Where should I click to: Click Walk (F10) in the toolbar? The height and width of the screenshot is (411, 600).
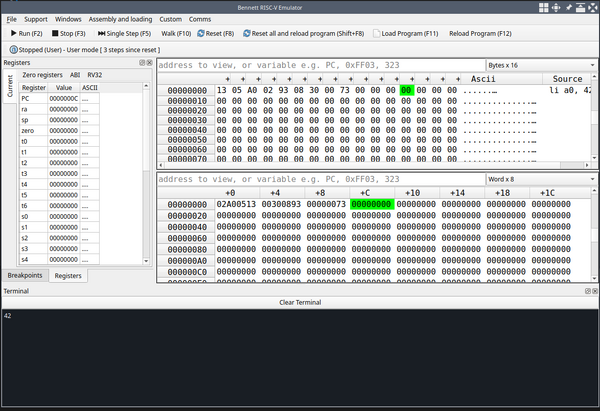point(175,33)
